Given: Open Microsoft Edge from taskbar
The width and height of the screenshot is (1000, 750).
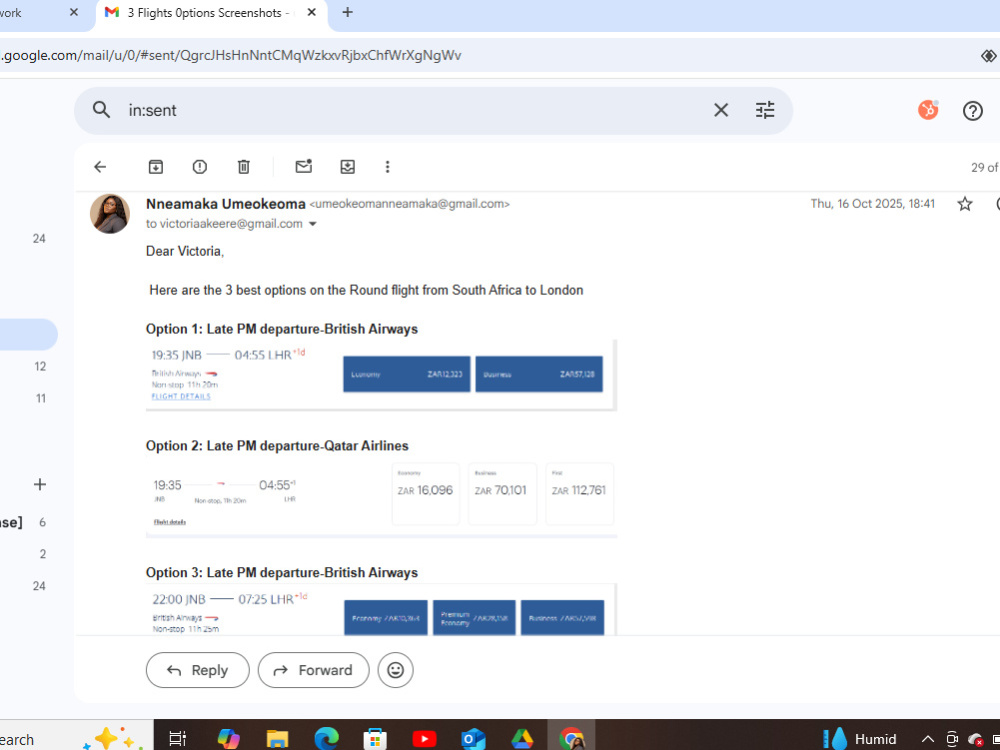Looking at the screenshot, I should point(327,739).
